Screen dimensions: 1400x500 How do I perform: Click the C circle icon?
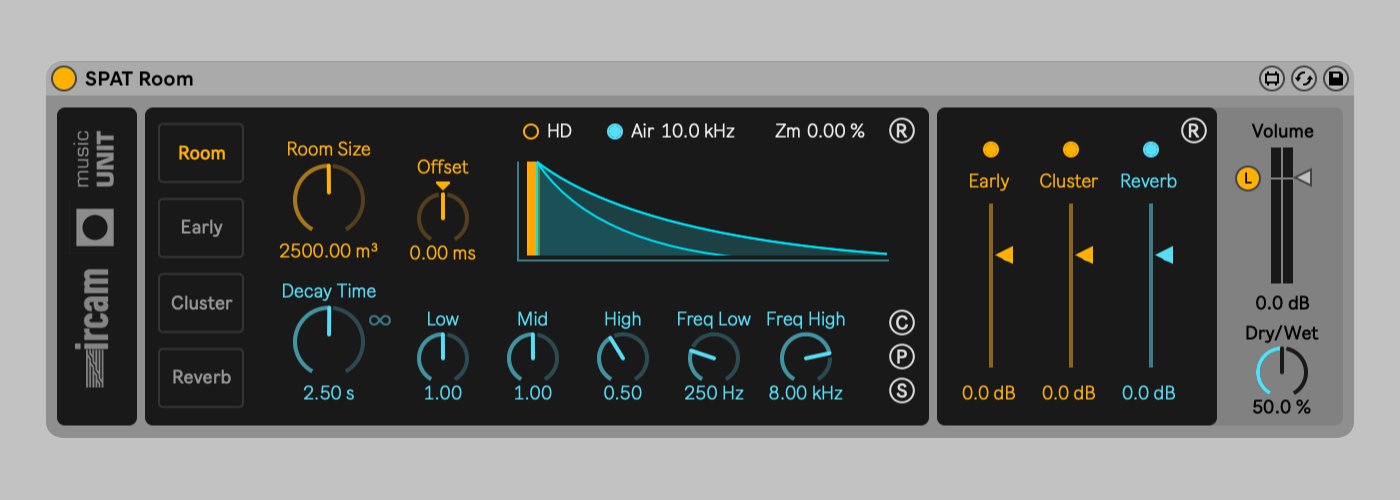[x=902, y=323]
